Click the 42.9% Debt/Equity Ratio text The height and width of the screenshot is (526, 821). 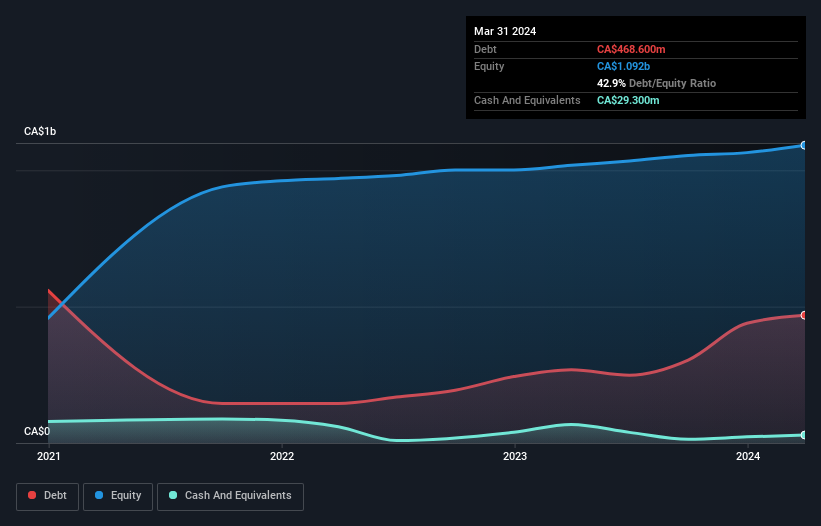click(x=656, y=83)
